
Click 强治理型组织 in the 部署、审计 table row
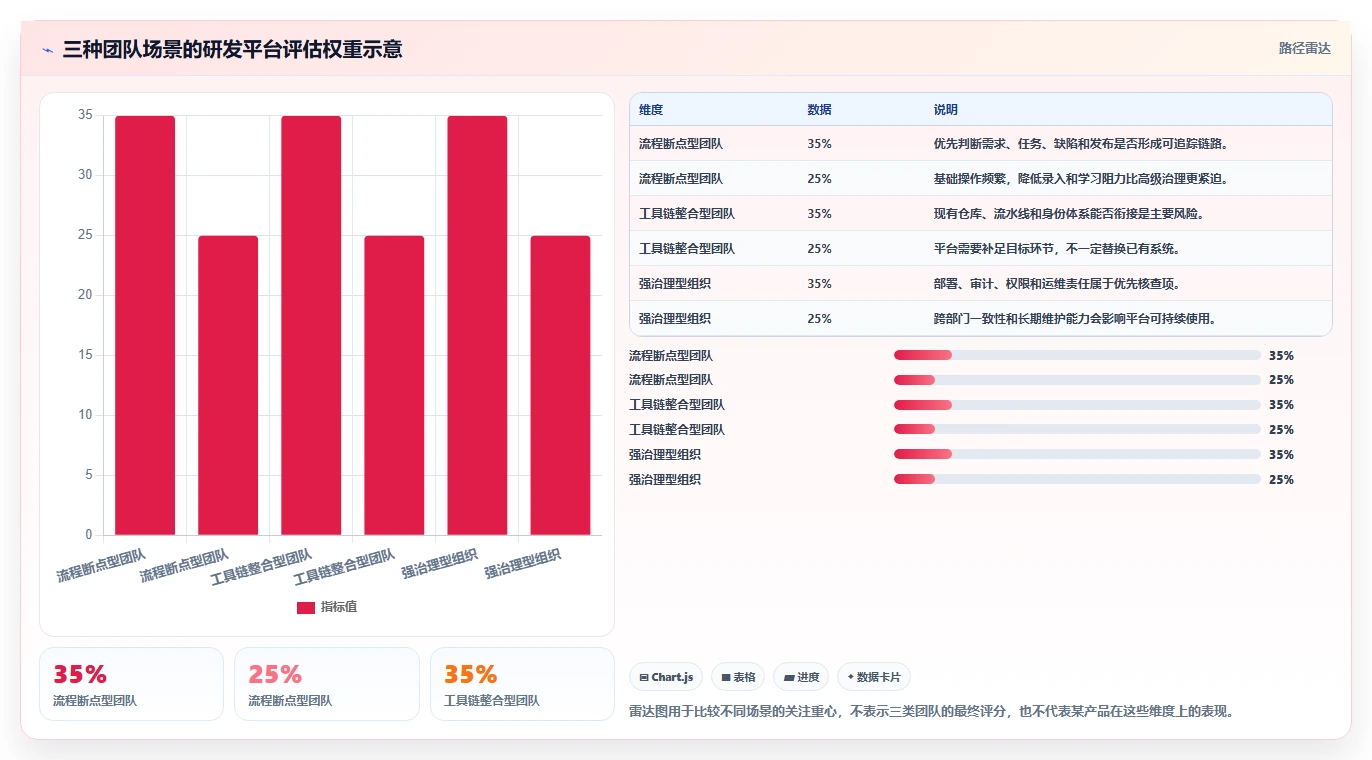tap(675, 284)
